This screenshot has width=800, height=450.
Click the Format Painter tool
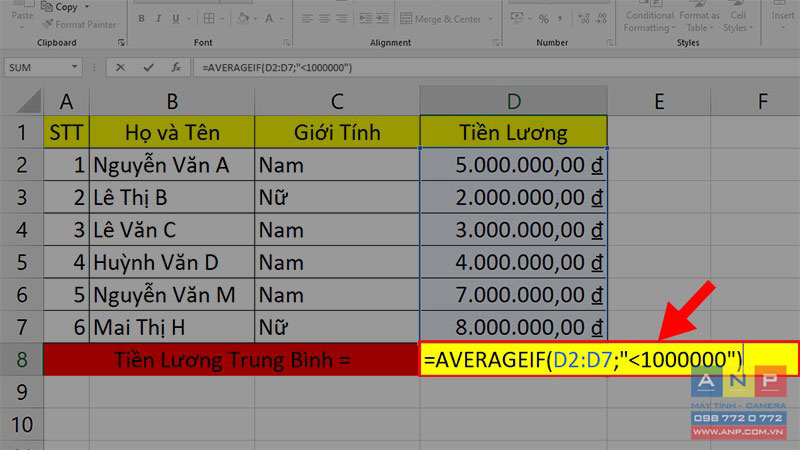(80, 24)
